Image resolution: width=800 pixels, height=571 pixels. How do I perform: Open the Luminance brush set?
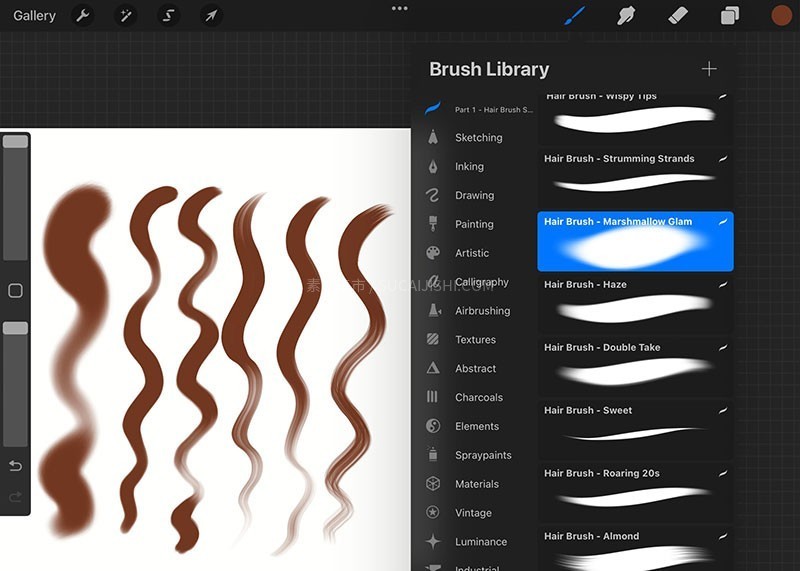(x=481, y=542)
